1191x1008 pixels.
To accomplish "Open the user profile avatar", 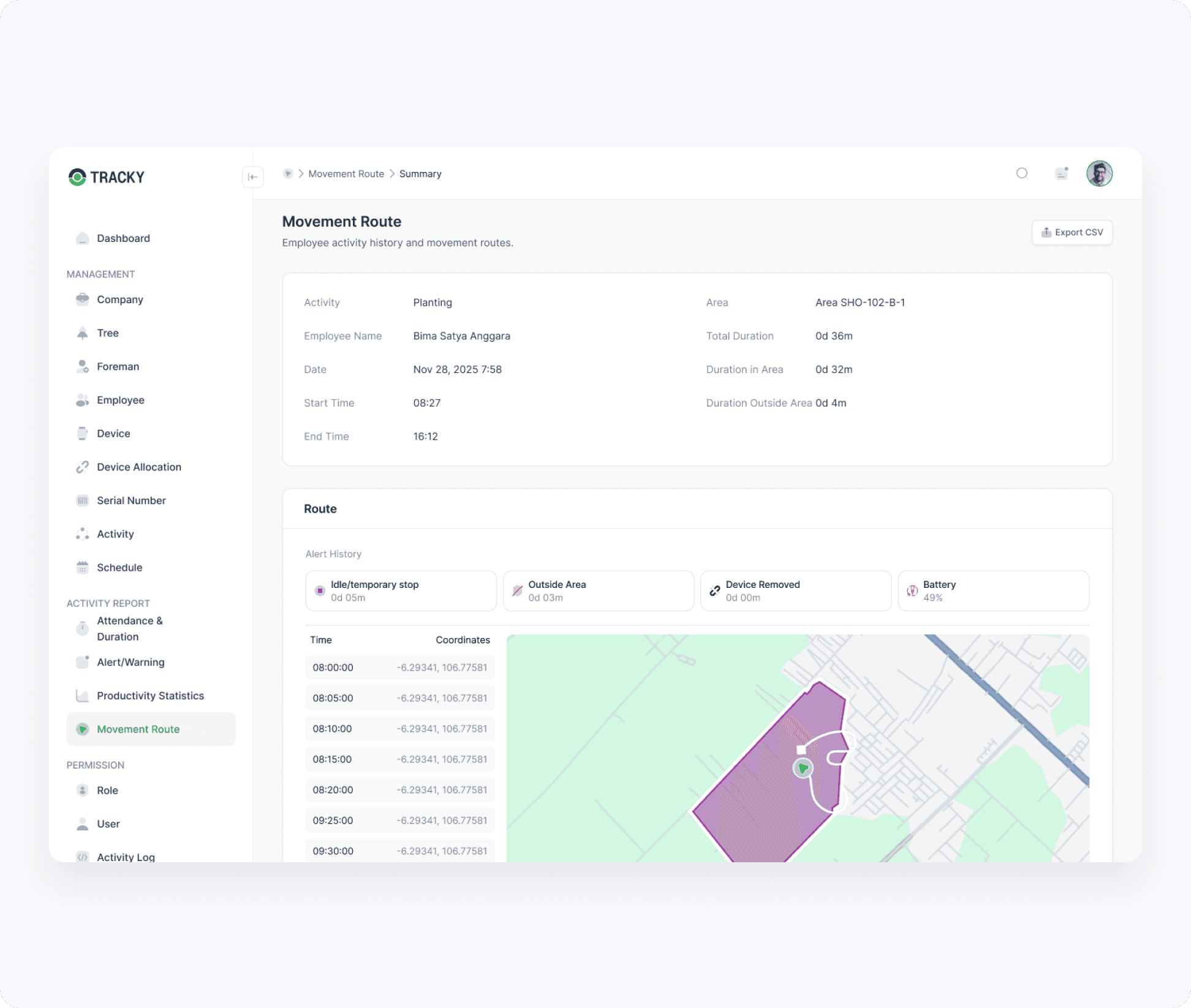I will [x=1099, y=174].
